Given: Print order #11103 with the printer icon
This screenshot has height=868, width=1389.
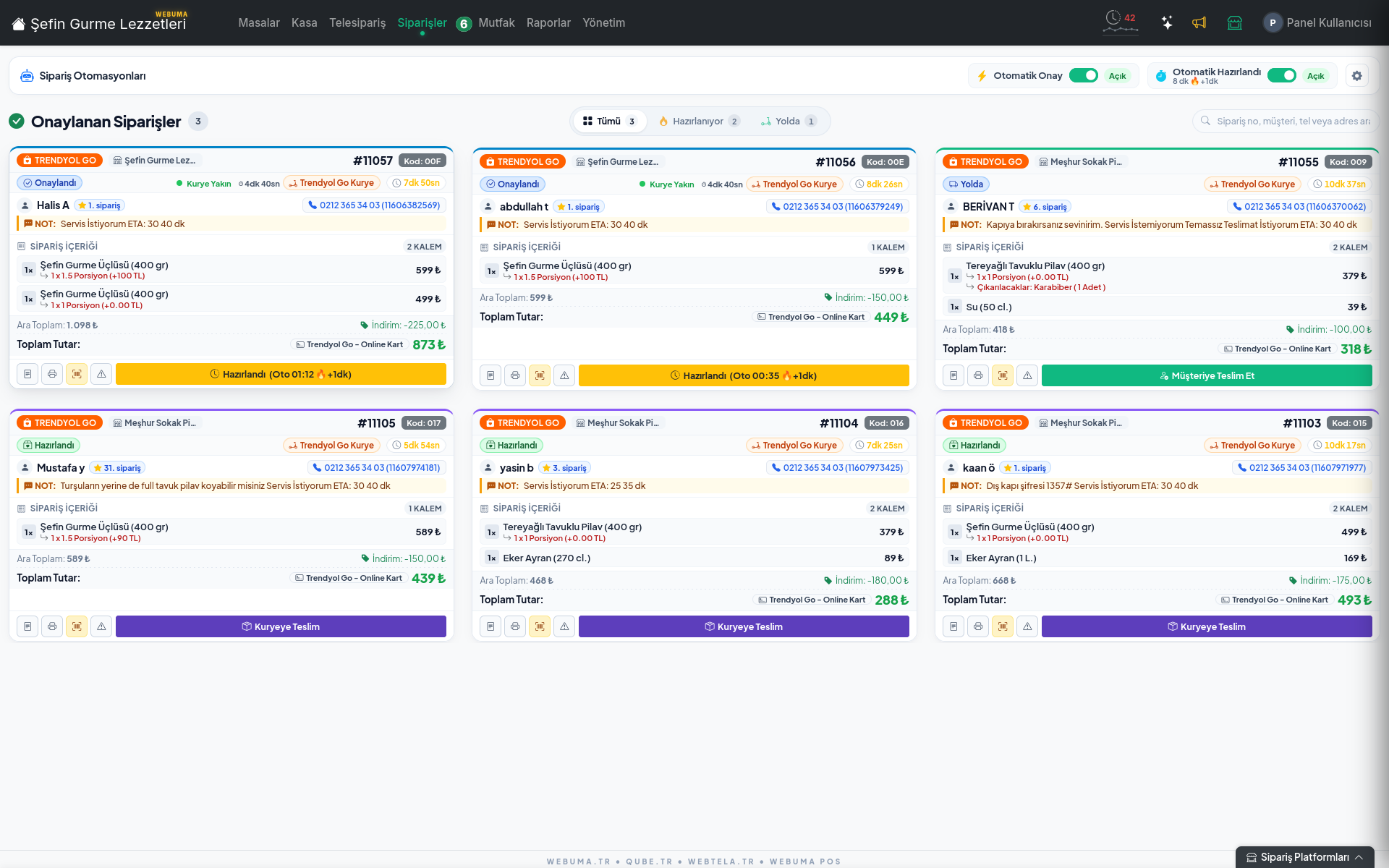Looking at the screenshot, I should coord(978,626).
